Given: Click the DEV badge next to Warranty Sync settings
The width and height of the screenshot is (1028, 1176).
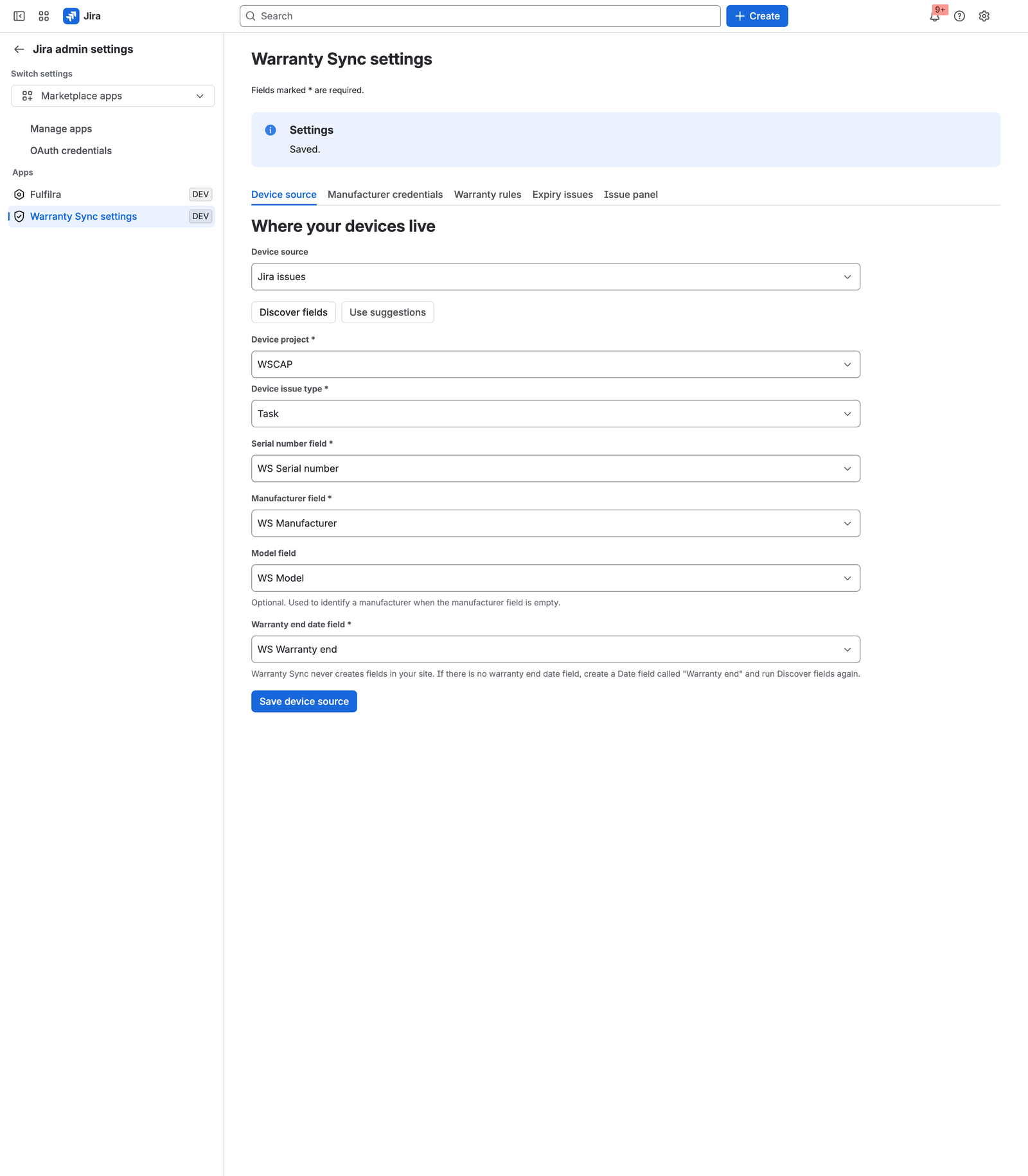Looking at the screenshot, I should [200, 216].
